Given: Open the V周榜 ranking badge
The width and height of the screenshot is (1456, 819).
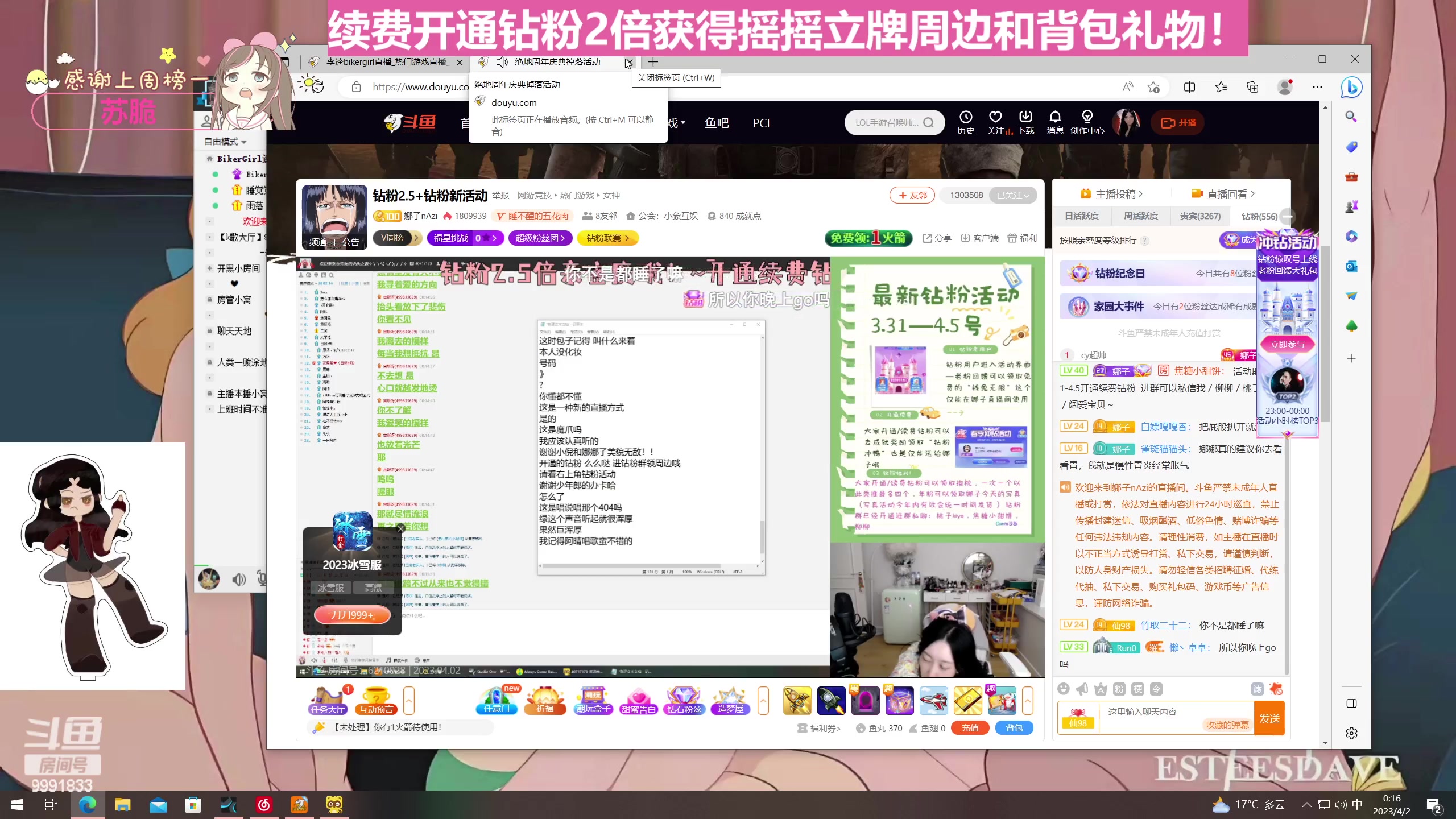Looking at the screenshot, I should pos(398,238).
